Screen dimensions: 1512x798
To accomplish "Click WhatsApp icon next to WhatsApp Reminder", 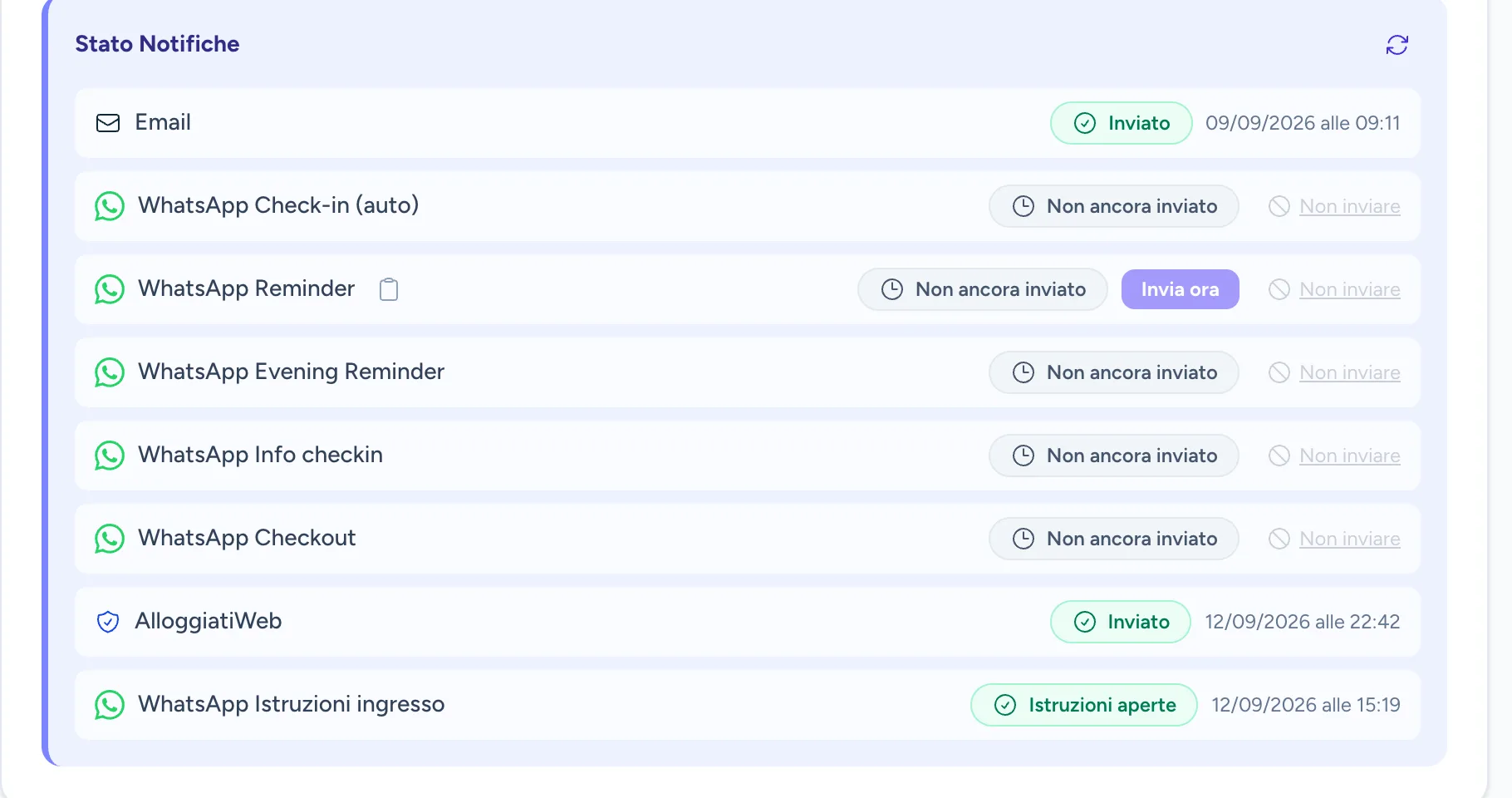I will tap(110, 289).
